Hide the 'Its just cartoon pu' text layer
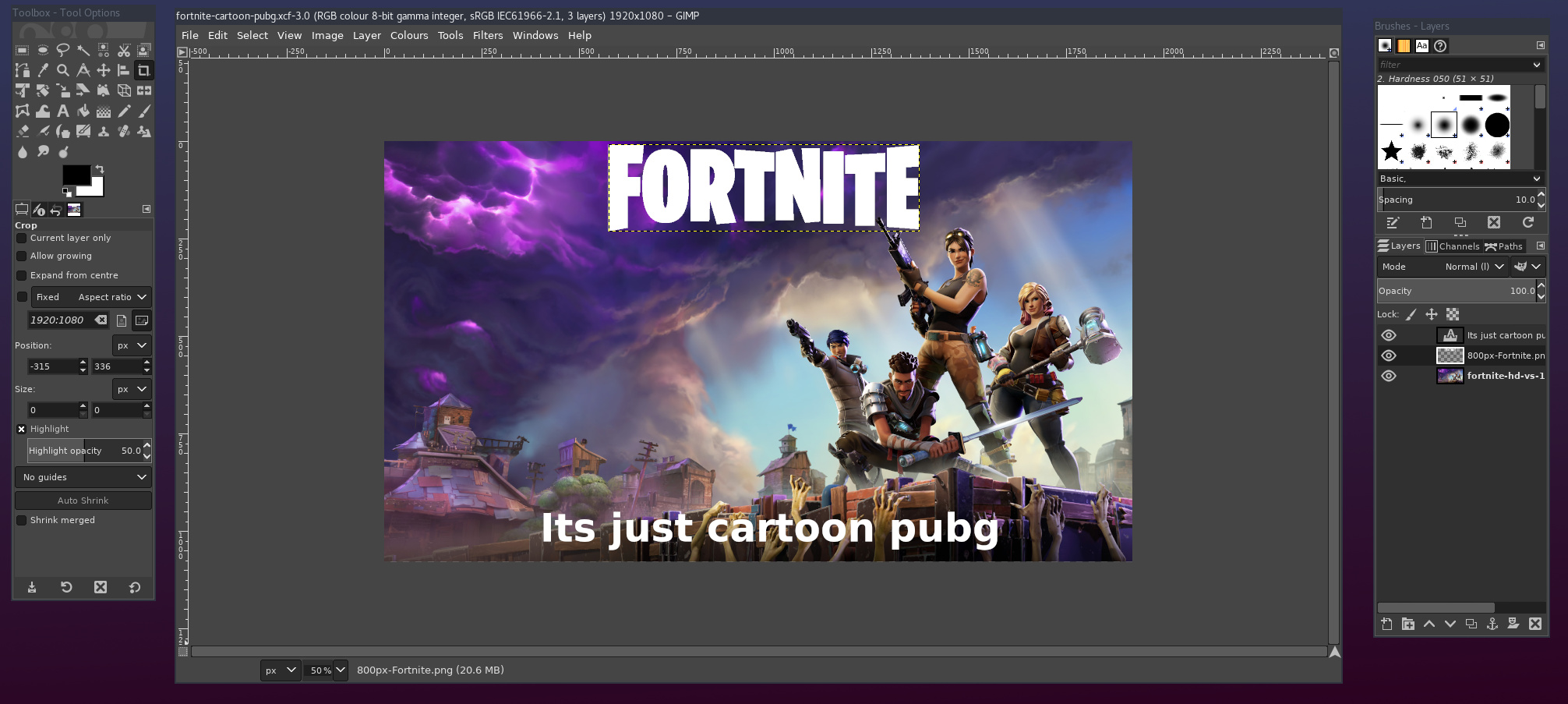Image resolution: width=1568 pixels, height=704 pixels. 1389,335
